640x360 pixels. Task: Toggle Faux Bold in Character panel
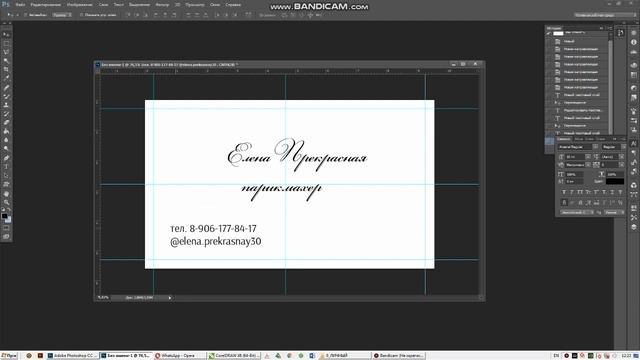tap(564, 192)
